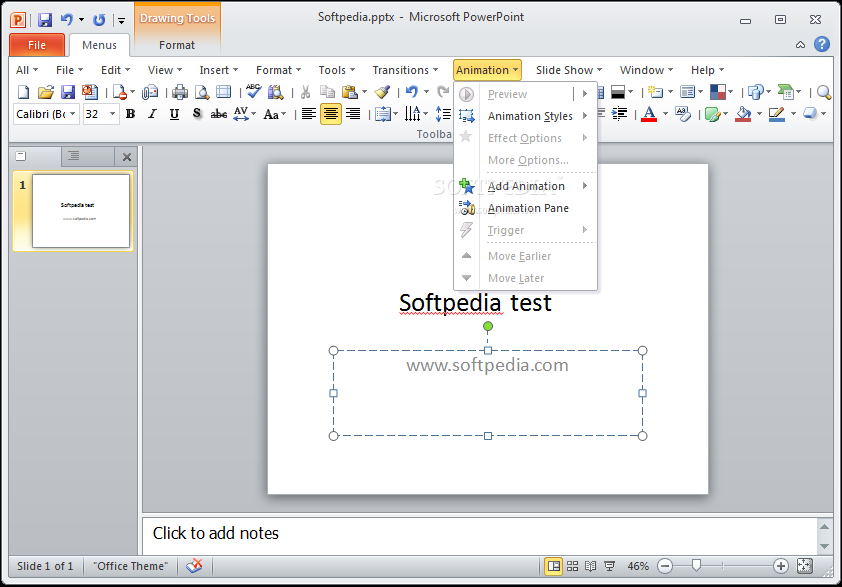Screen dimensions: 842x587
Task: Open PowerPoint Help question mark icon
Action: [822, 44]
